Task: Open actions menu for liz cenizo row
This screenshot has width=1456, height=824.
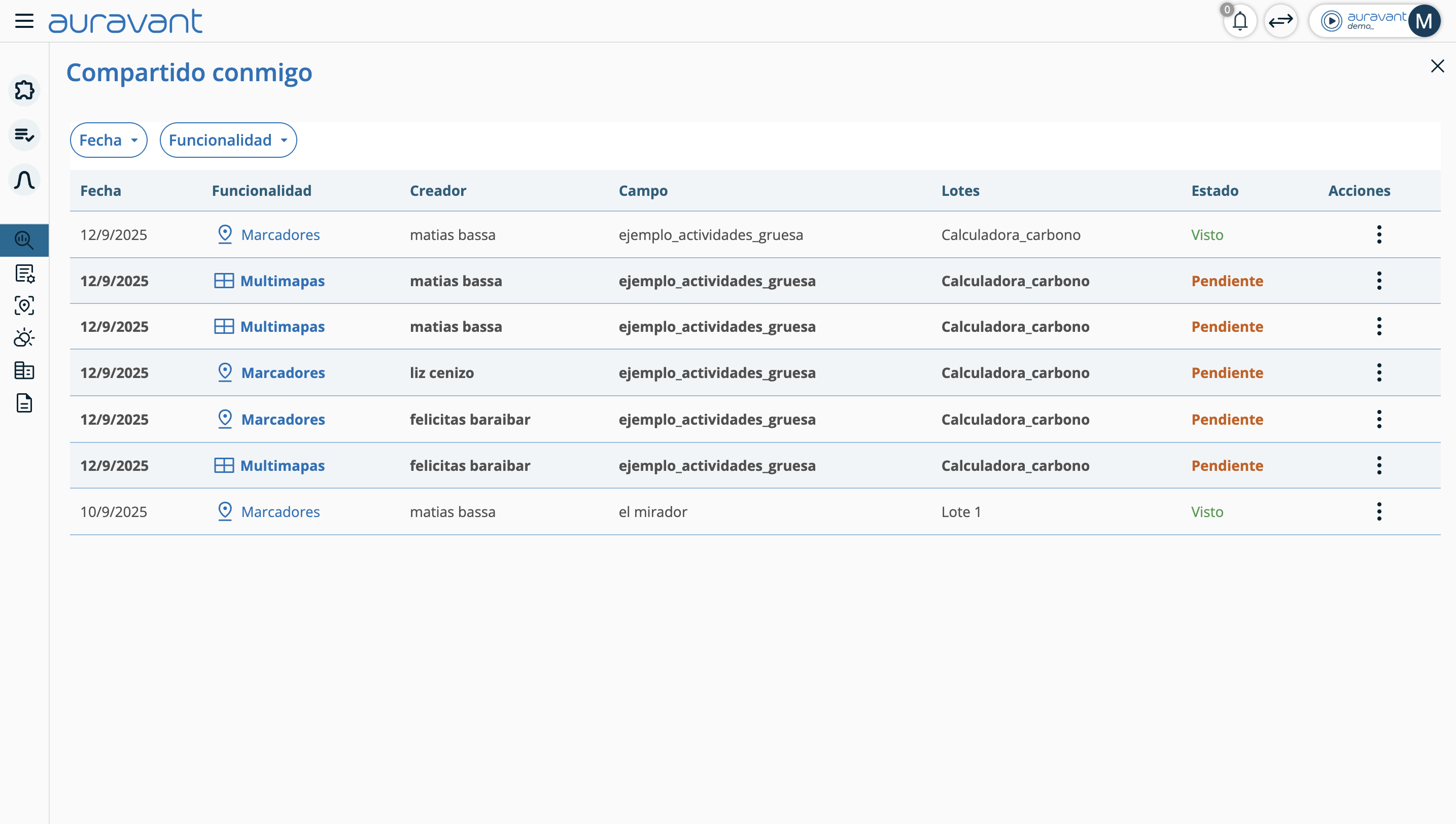Action: (1378, 372)
